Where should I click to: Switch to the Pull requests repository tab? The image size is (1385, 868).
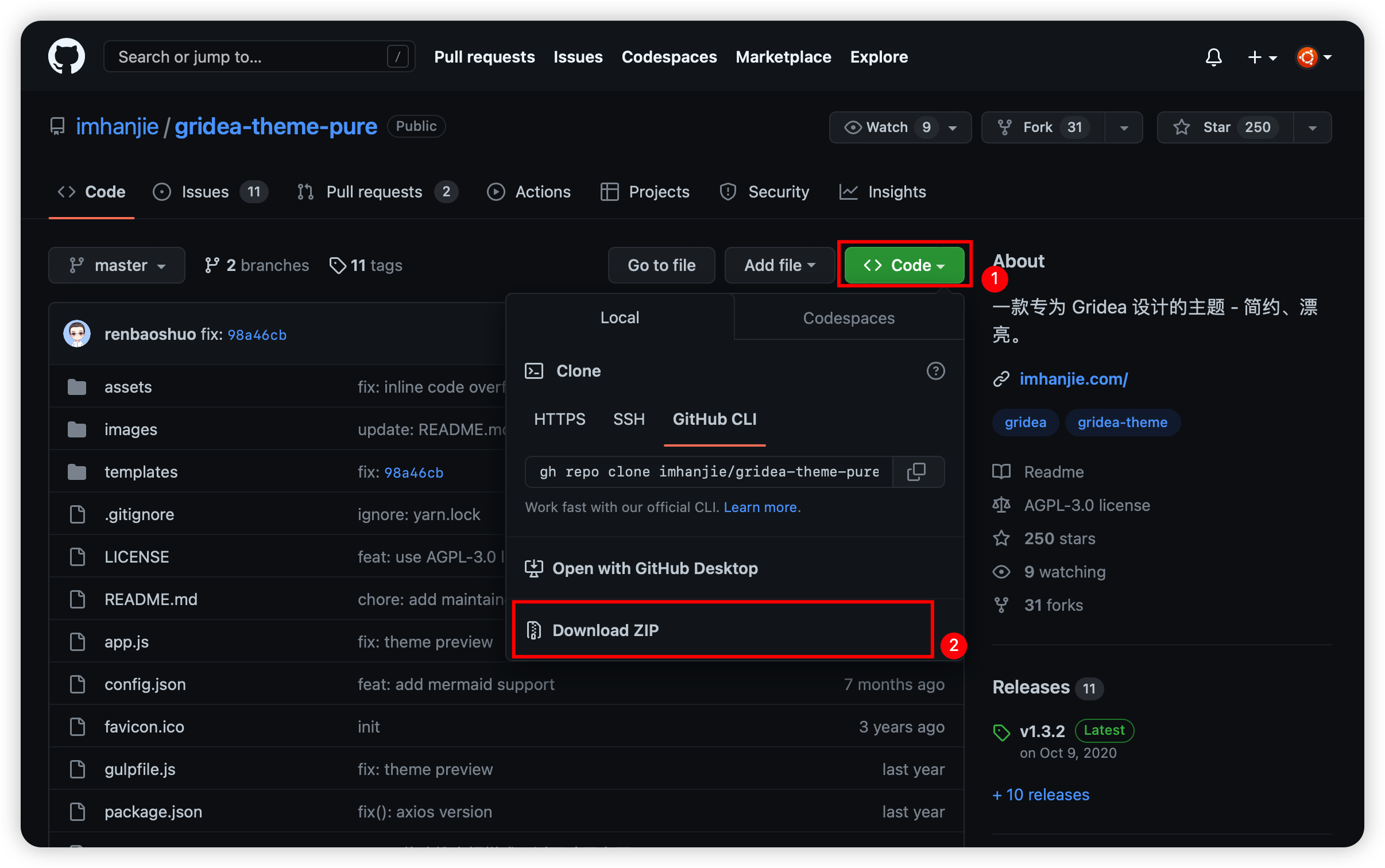377,192
